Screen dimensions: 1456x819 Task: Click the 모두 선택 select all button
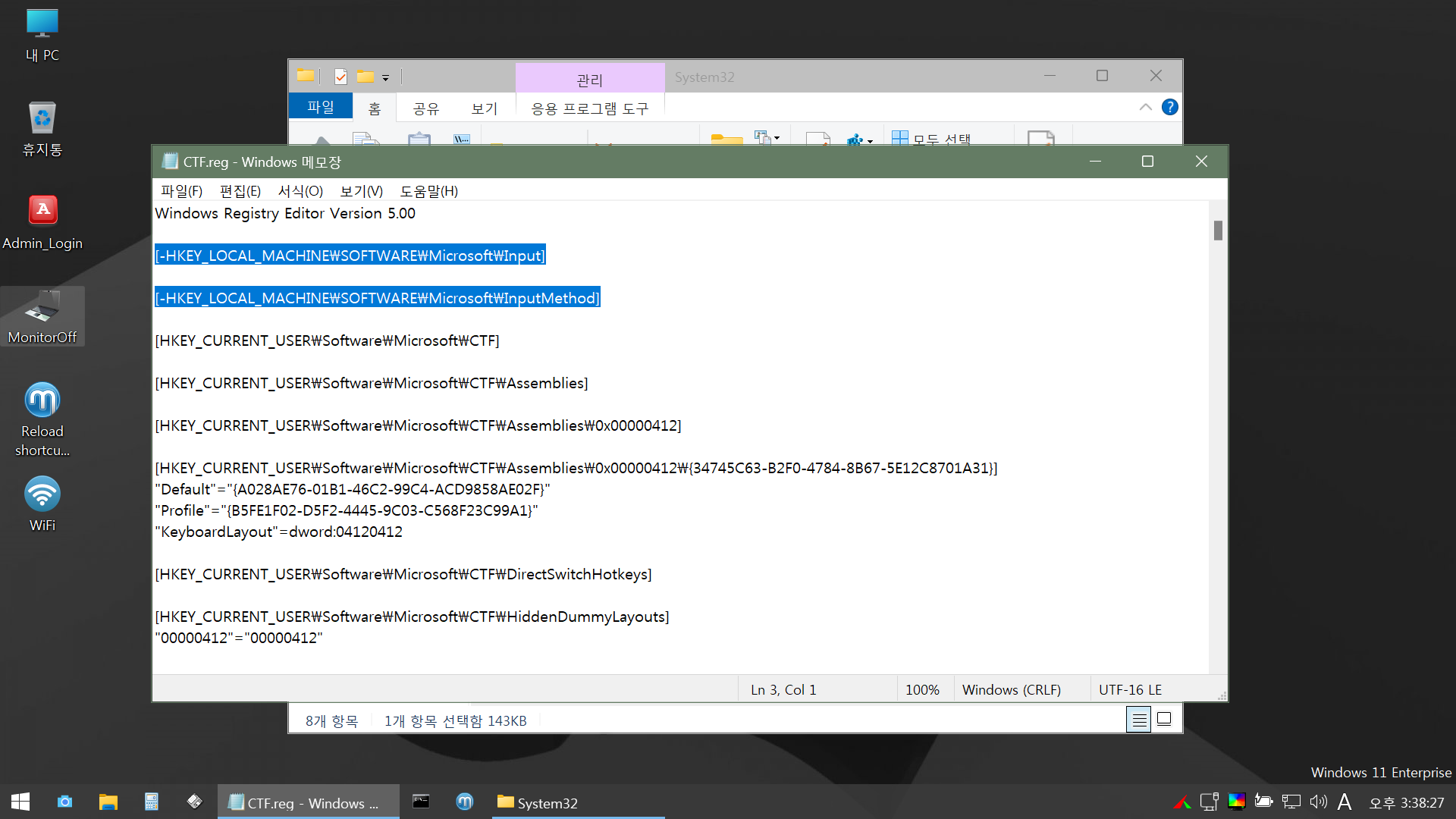click(932, 139)
